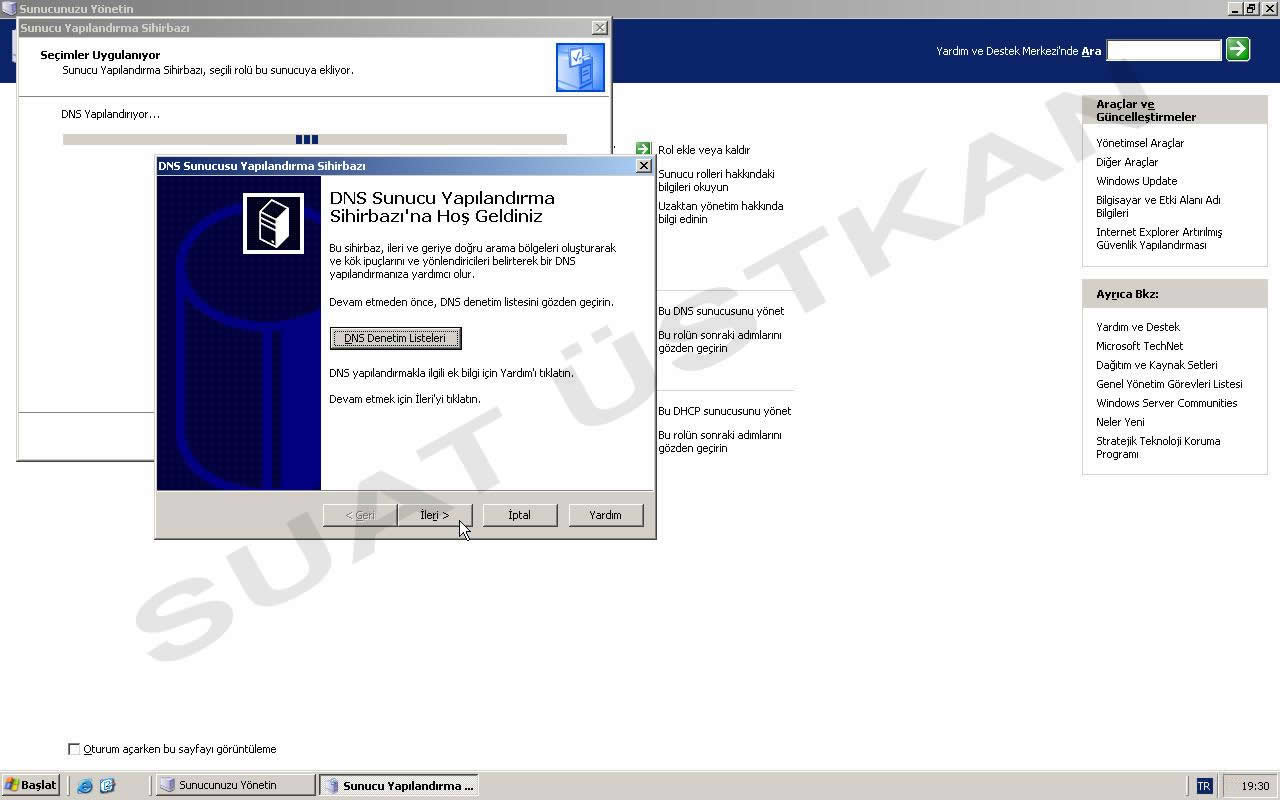The width and height of the screenshot is (1280, 800).
Task: Open Bu DHCP sunucusunu yönet link
Action: 724,411
